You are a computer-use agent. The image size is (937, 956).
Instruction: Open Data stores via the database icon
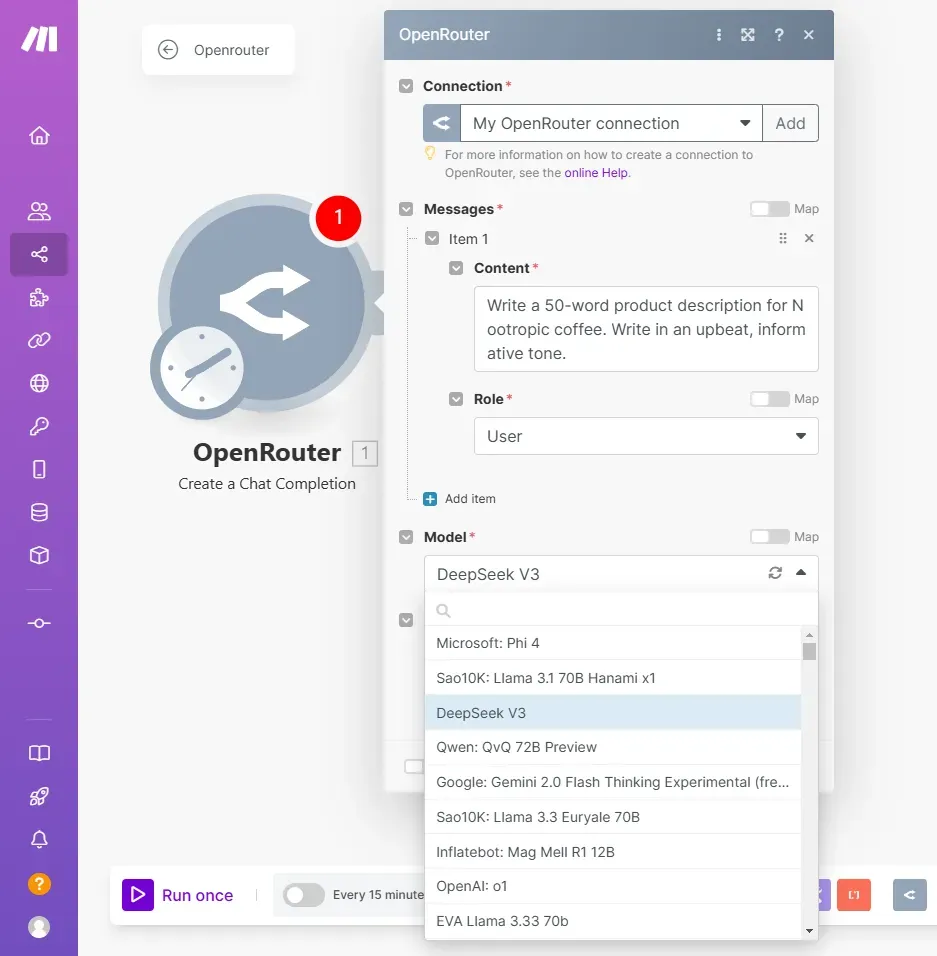click(39, 513)
